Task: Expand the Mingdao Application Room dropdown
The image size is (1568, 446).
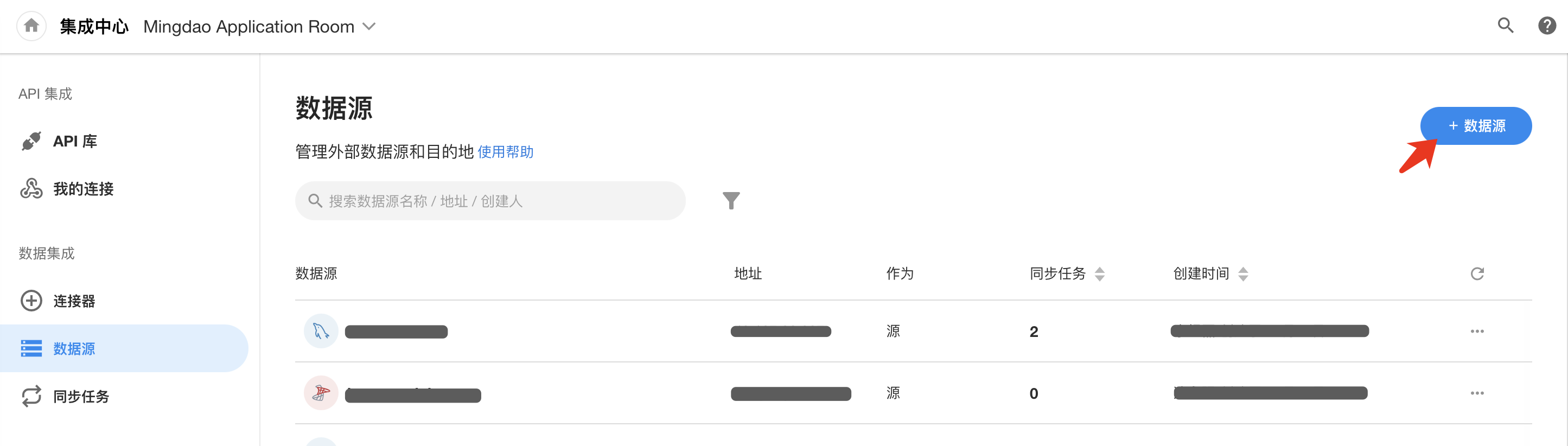Action: pyautogui.click(x=369, y=27)
